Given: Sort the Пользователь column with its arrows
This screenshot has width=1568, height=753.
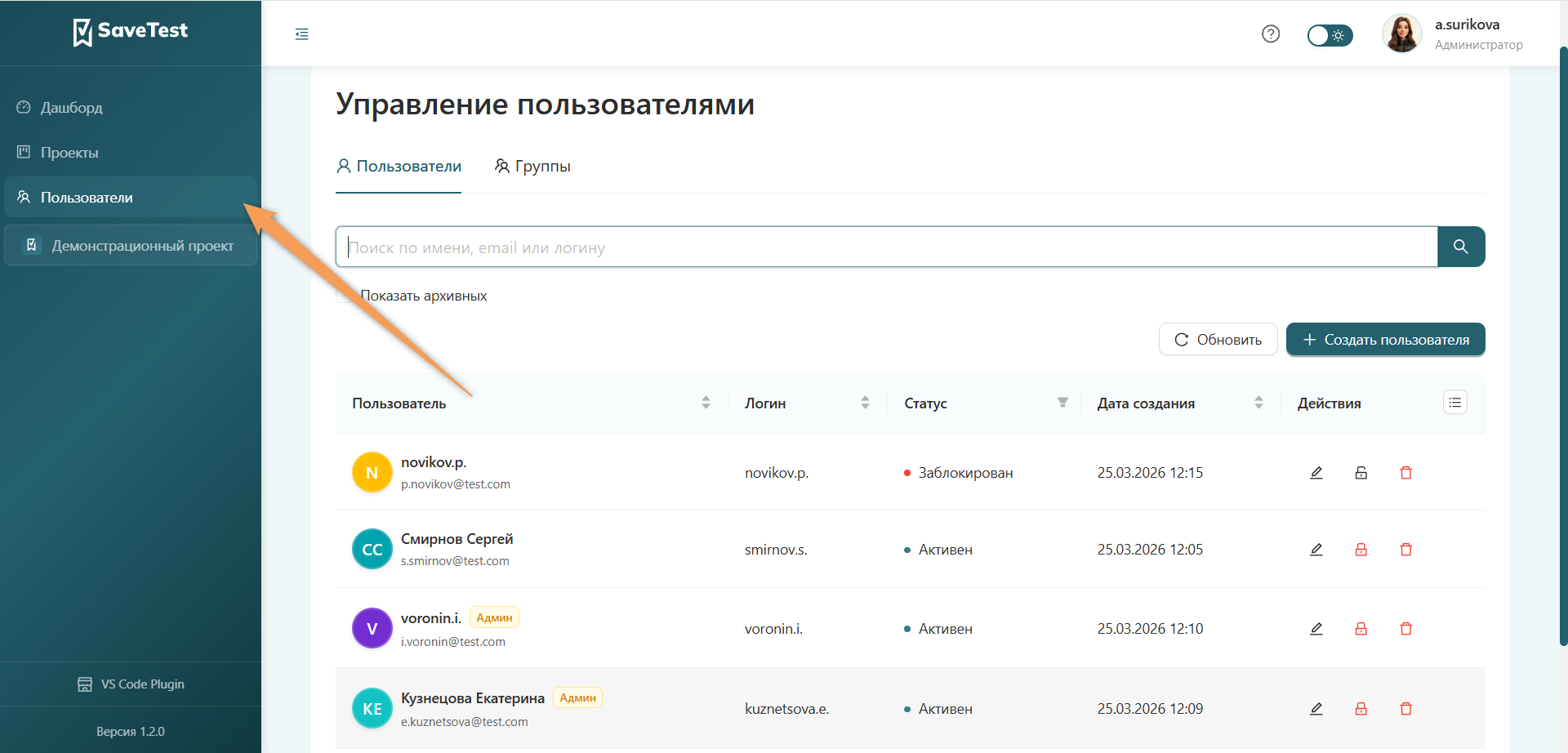Looking at the screenshot, I should pyautogui.click(x=706, y=402).
